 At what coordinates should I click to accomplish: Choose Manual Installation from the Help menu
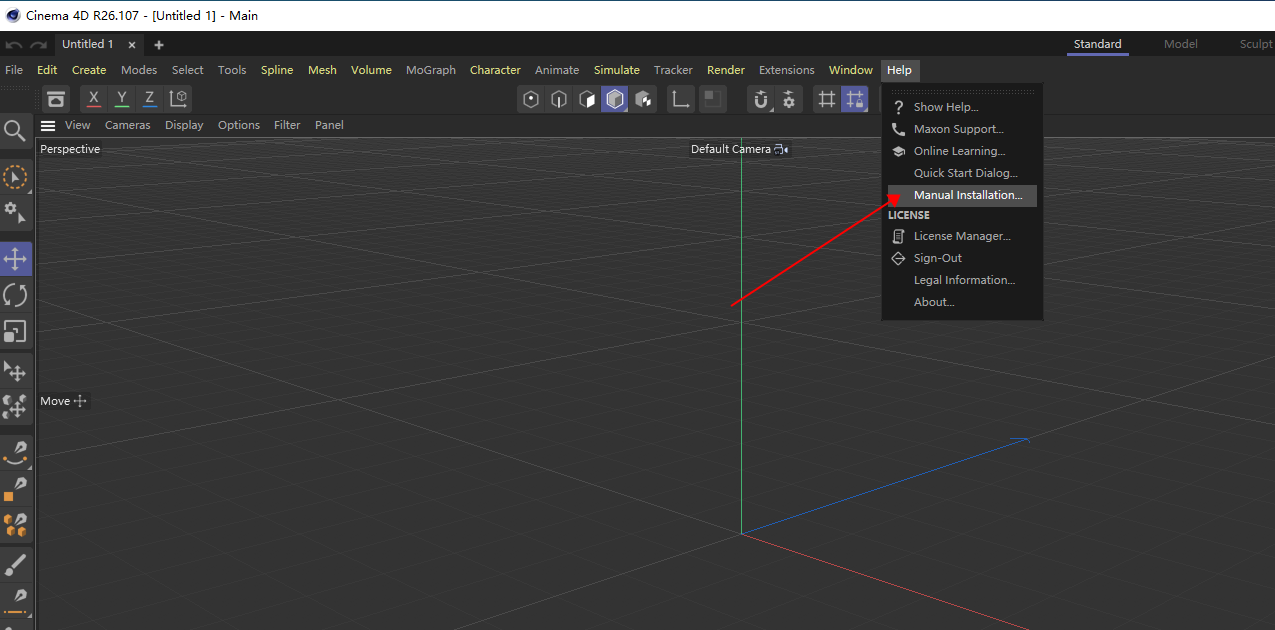click(960, 194)
